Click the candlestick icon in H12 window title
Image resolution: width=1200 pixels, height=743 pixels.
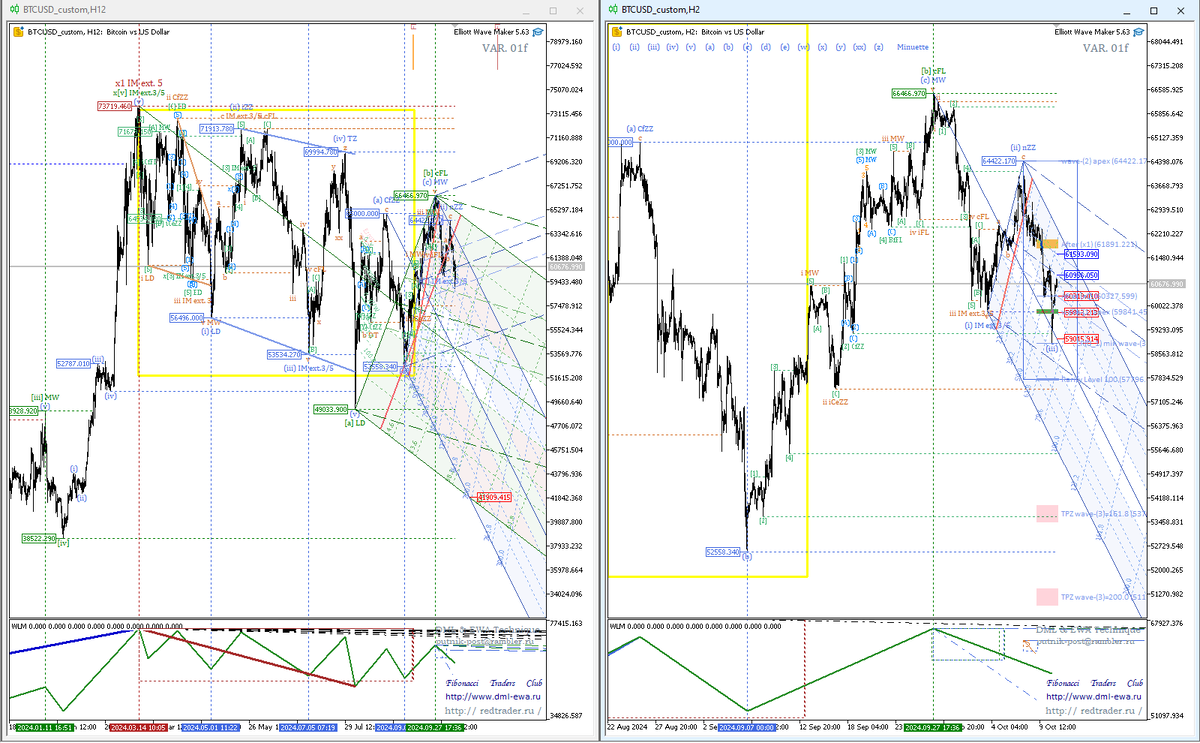click(13, 10)
